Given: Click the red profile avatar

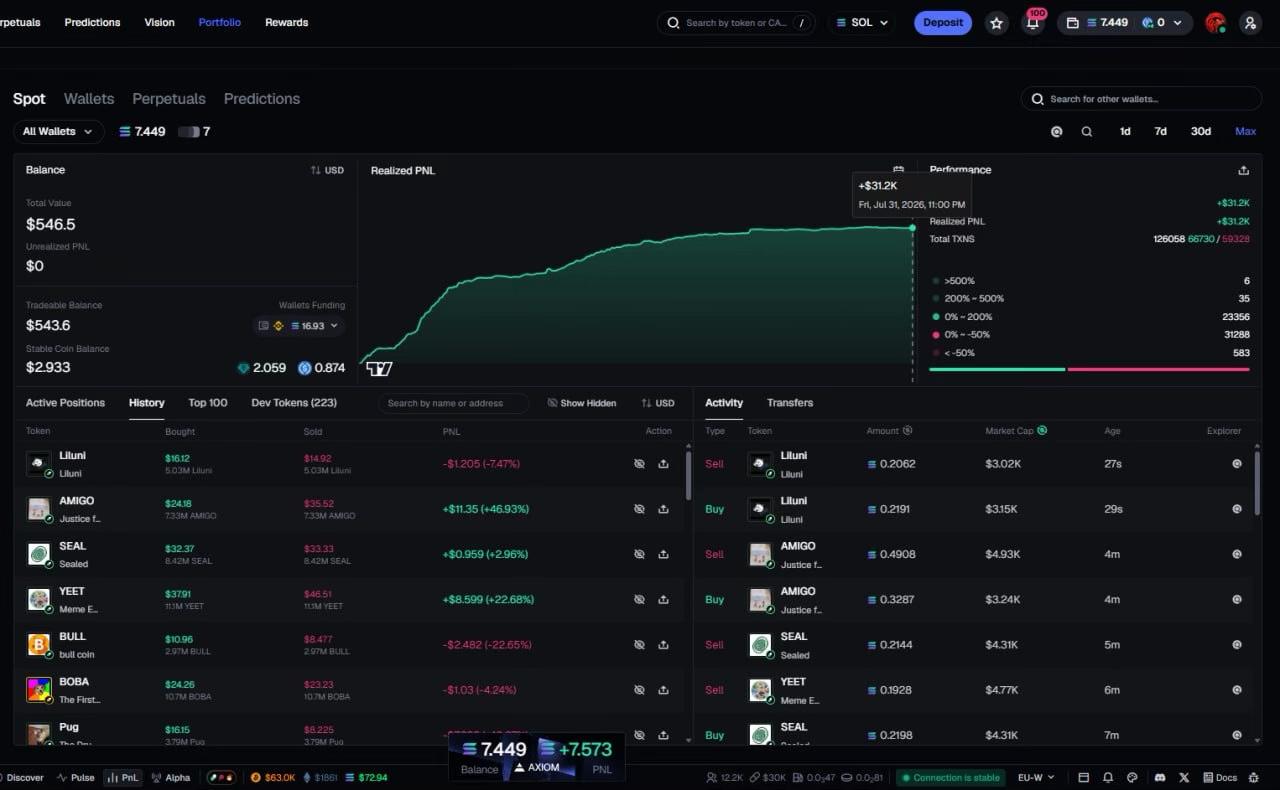Looking at the screenshot, I should click(x=1215, y=23).
